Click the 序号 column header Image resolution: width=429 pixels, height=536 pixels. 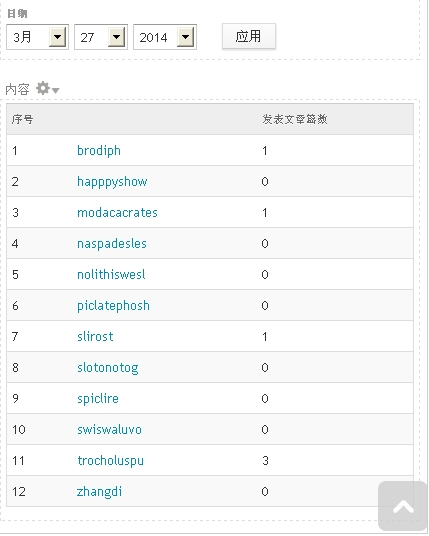pyautogui.click(x=22, y=119)
